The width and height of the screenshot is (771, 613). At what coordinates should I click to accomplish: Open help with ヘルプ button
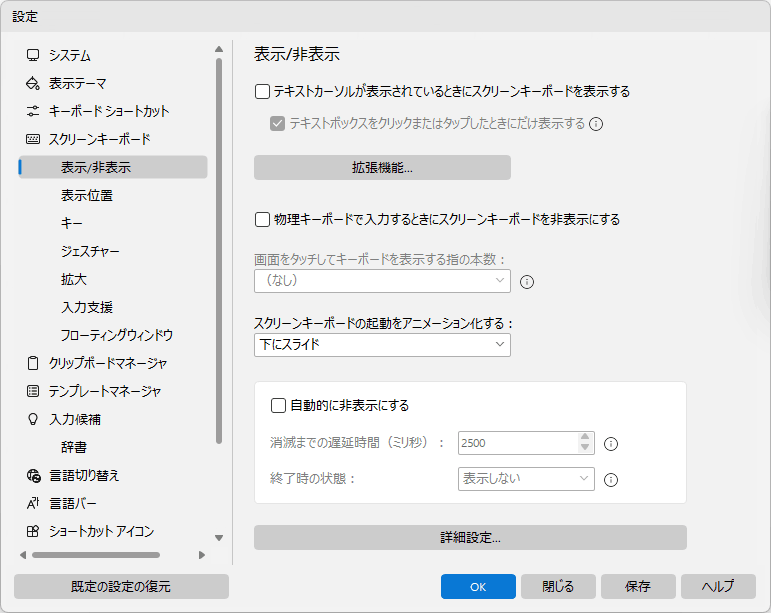pos(718,586)
